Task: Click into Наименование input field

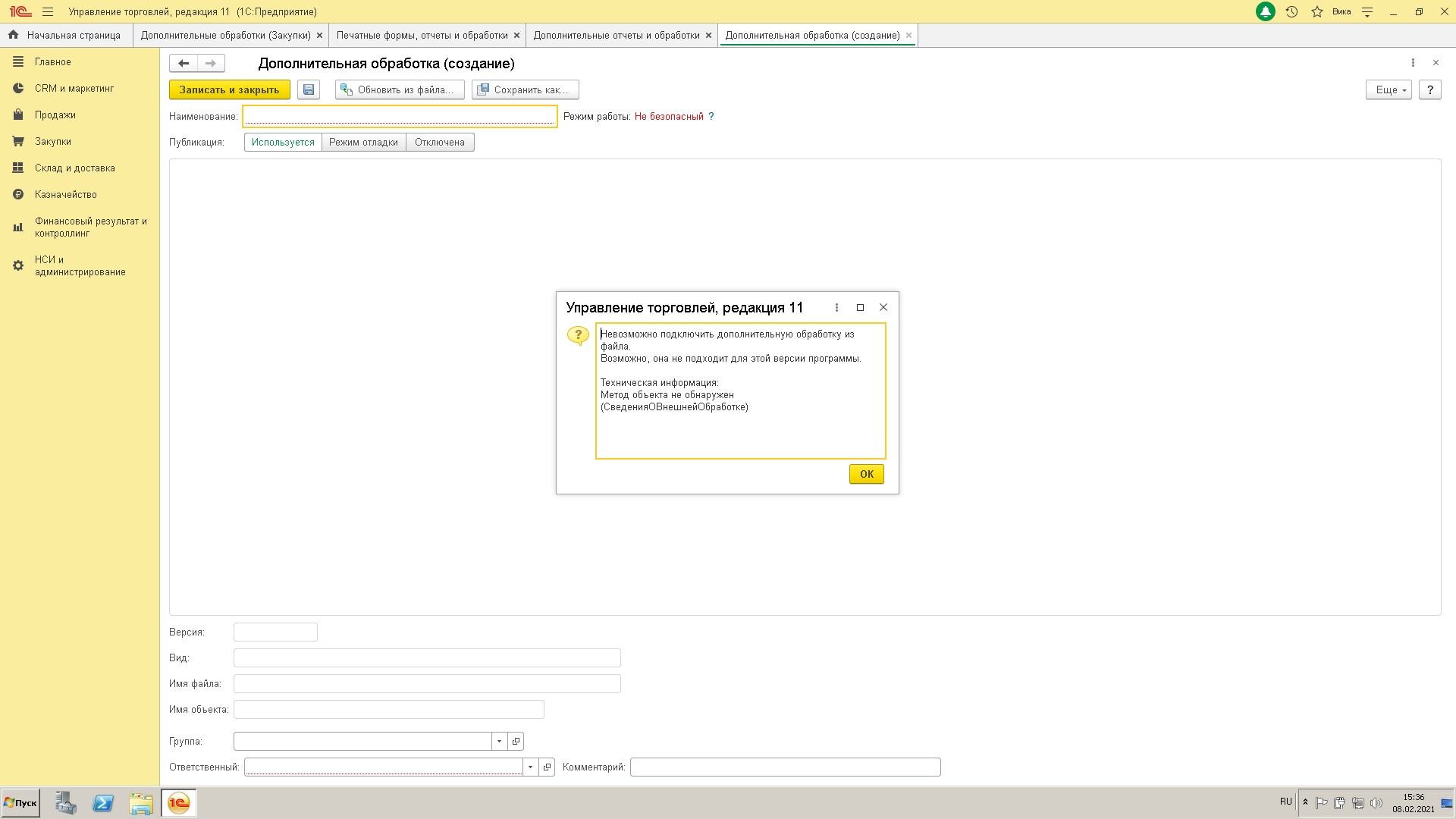Action: (x=400, y=116)
